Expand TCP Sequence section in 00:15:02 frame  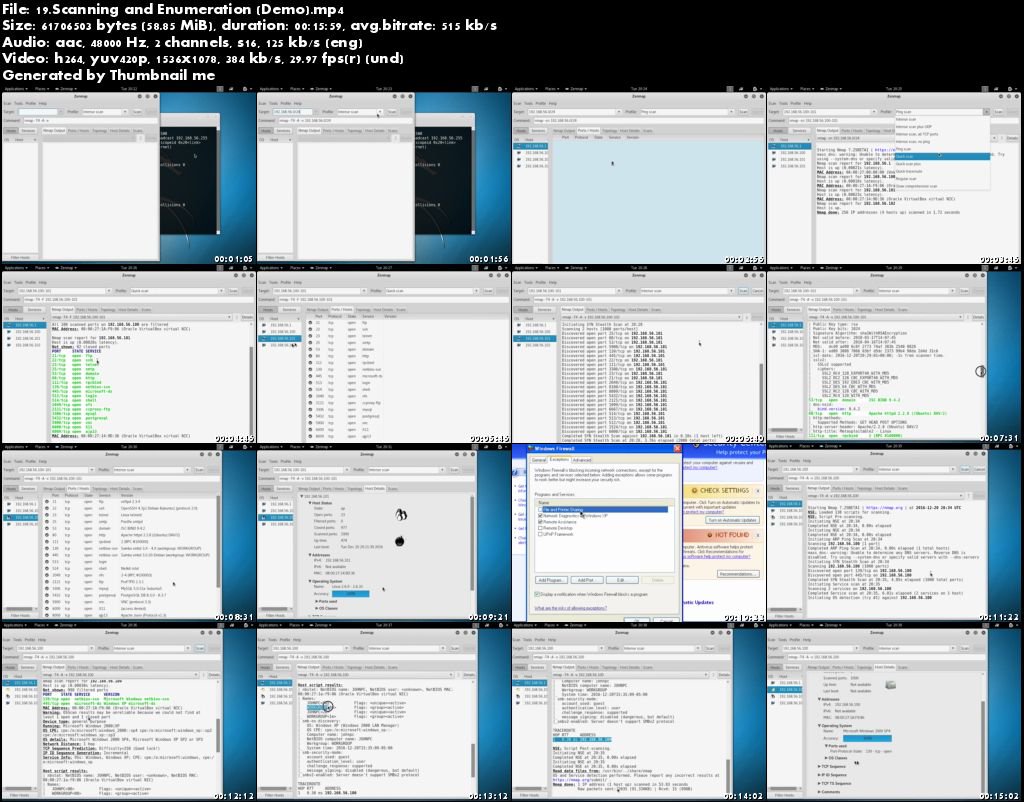819,766
